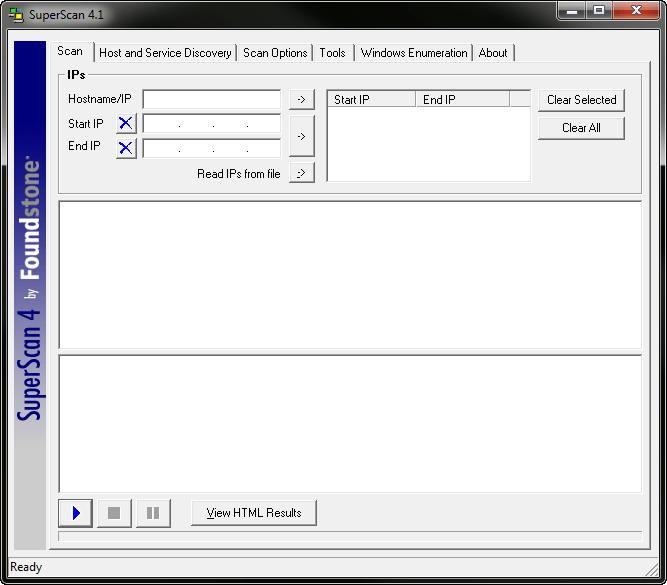Image resolution: width=667 pixels, height=585 pixels.
Task: Click the Ready status bar text
Action: click(x=26, y=567)
